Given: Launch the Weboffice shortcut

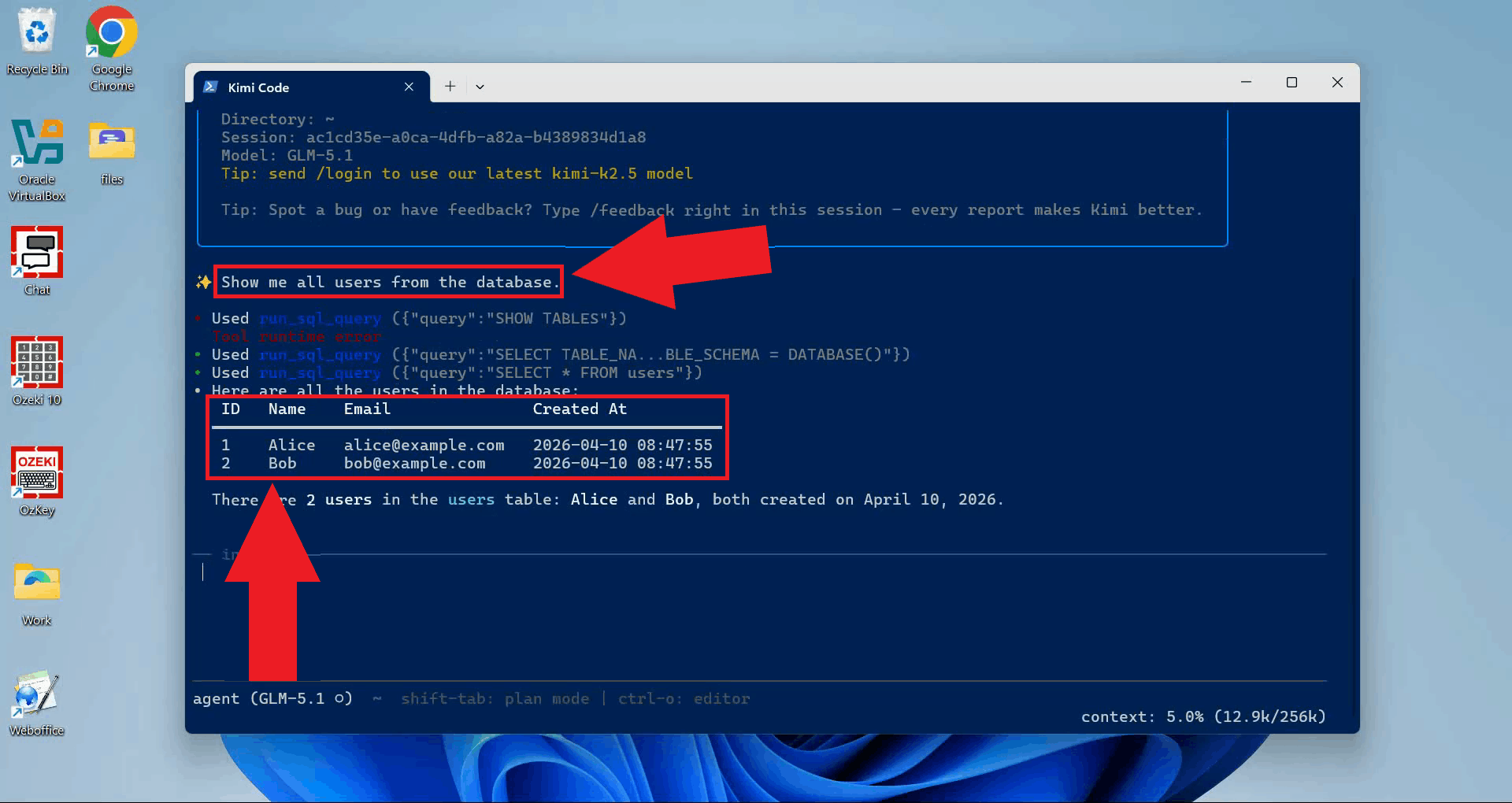Looking at the screenshot, I should pyautogui.click(x=37, y=703).
